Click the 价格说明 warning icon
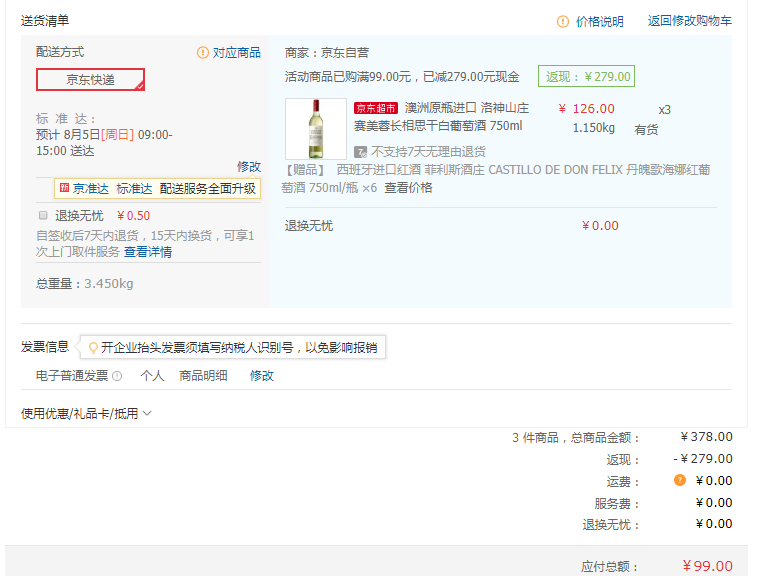The image size is (760, 576). tap(562, 21)
